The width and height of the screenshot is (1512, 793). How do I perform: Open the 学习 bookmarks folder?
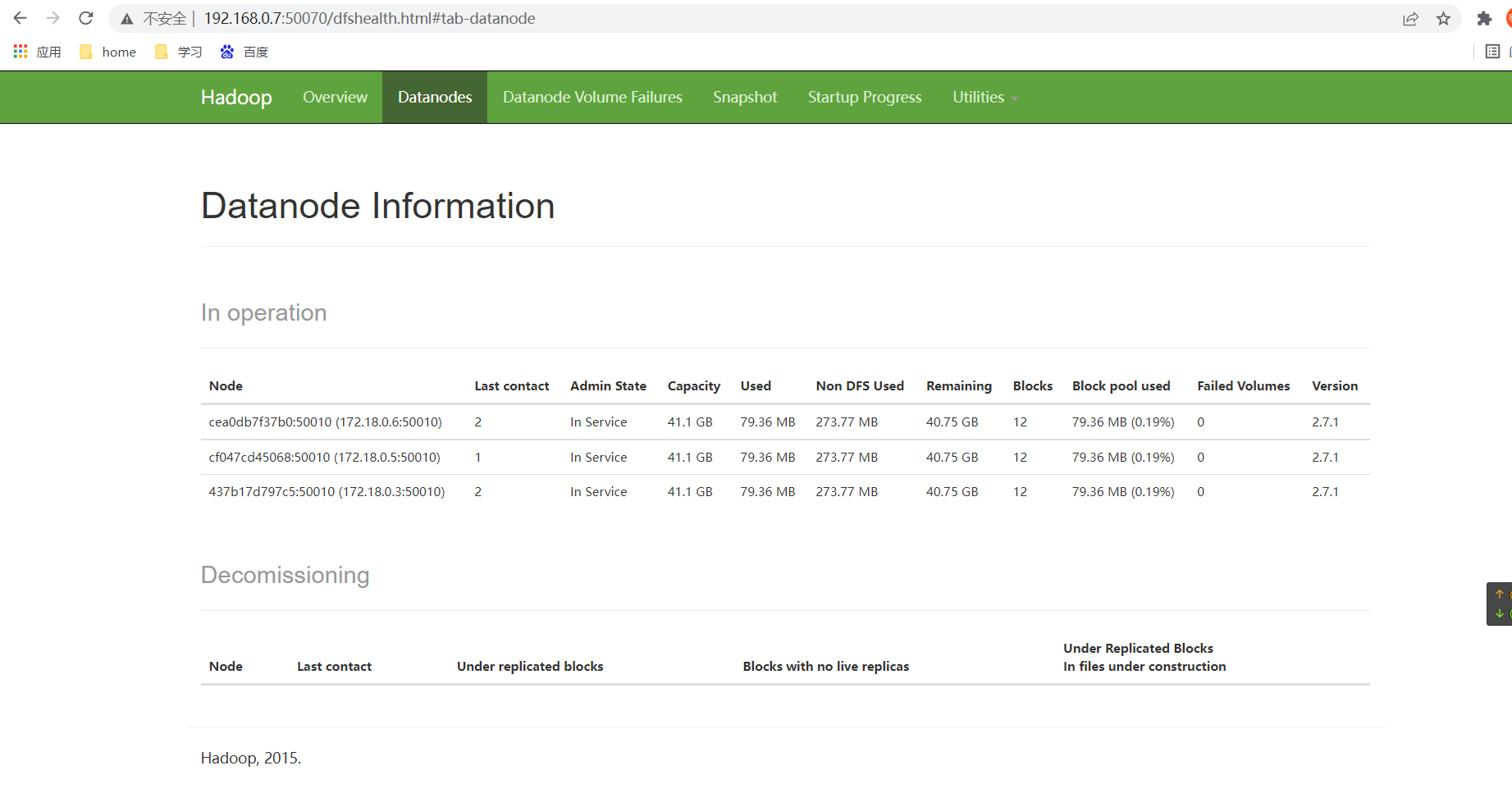pyautogui.click(x=179, y=51)
